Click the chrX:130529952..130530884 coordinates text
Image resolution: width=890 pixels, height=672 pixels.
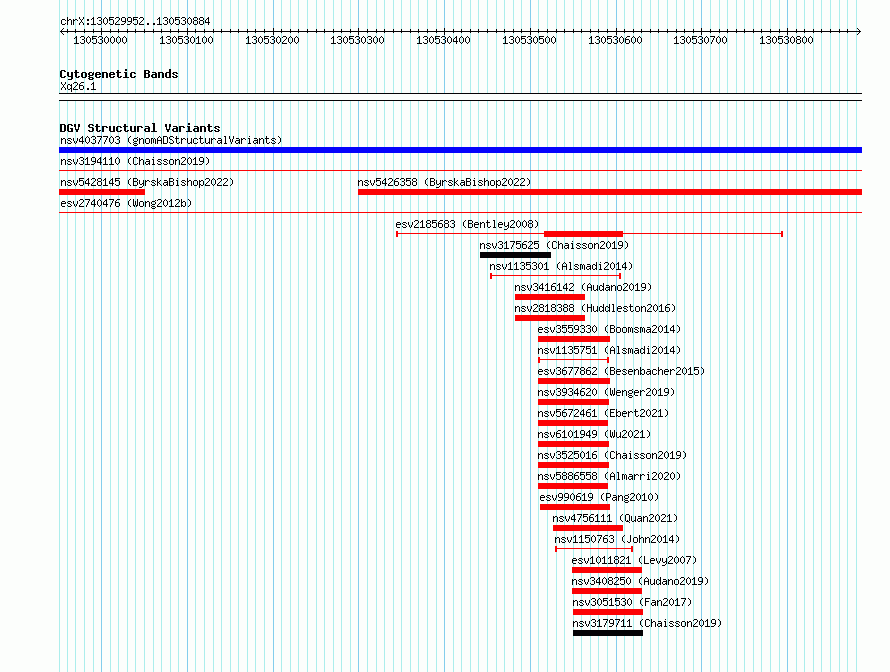coord(135,21)
